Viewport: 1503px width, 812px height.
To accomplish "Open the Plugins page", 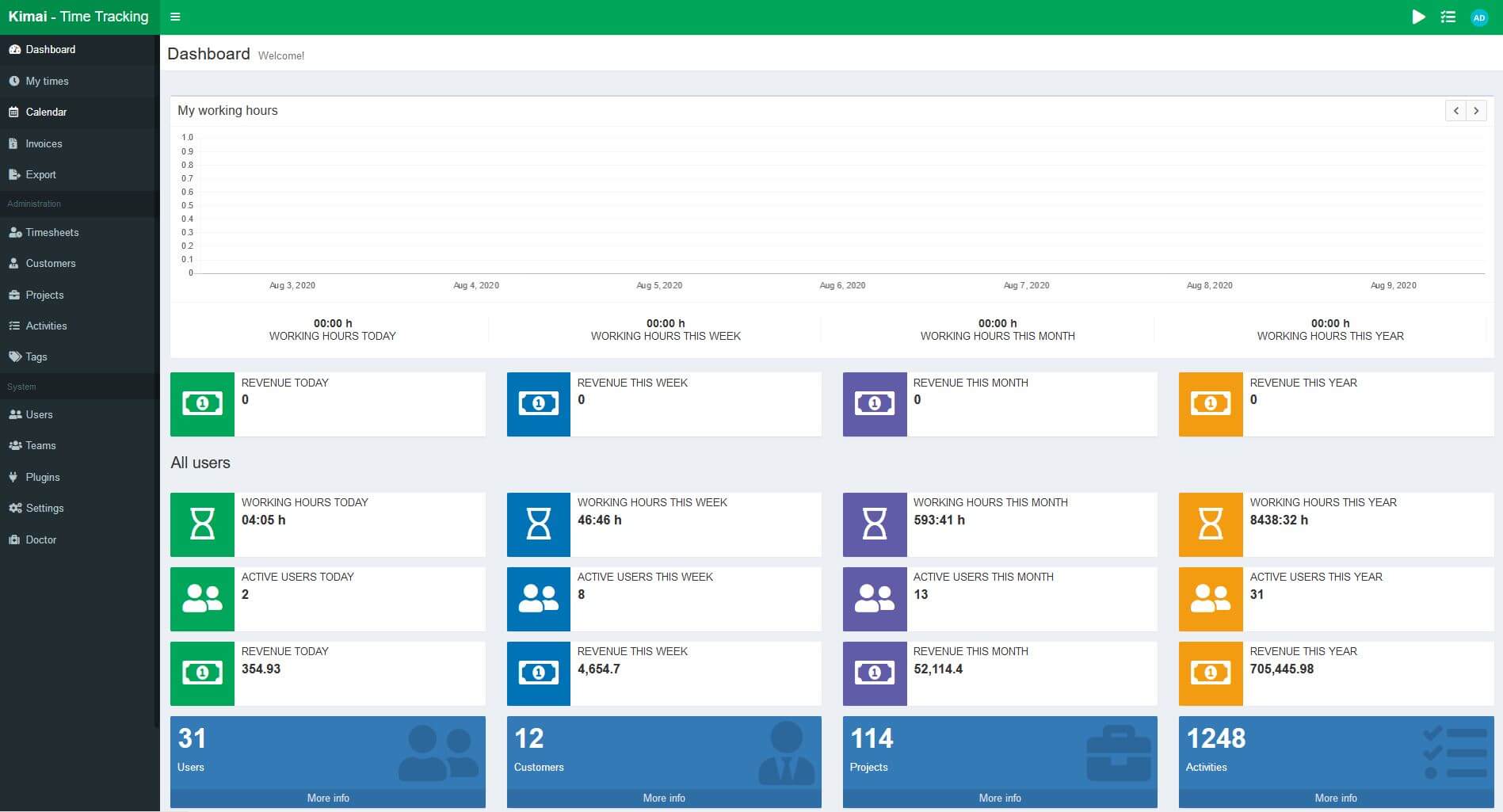I will pos(43,477).
